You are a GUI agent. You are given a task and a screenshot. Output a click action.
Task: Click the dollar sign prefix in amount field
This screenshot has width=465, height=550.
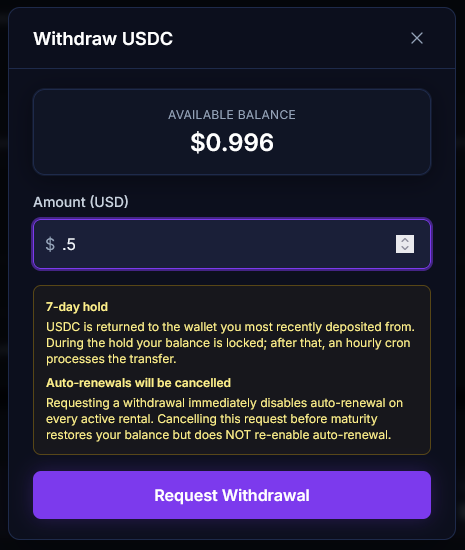pos(50,244)
